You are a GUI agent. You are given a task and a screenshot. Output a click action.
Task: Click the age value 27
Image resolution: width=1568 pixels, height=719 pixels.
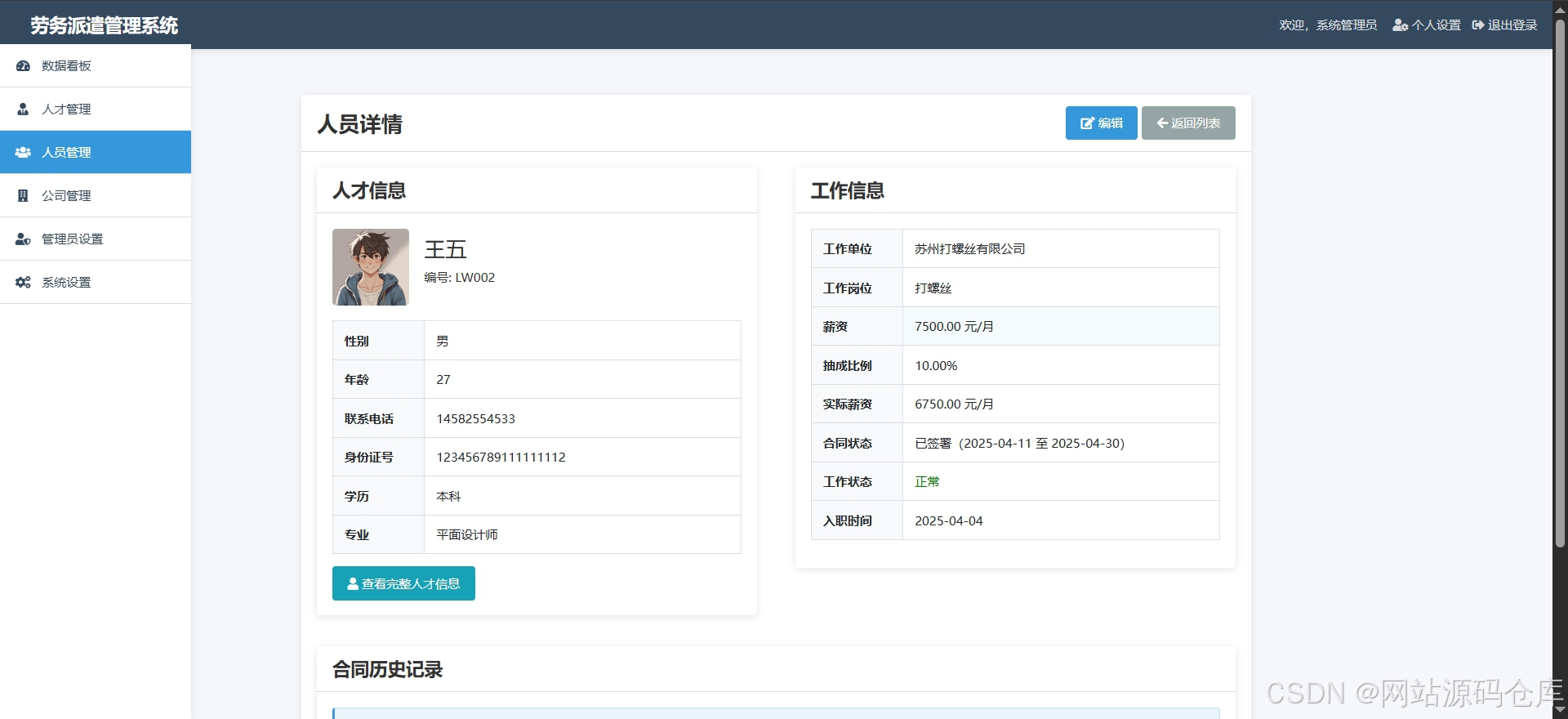point(443,380)
